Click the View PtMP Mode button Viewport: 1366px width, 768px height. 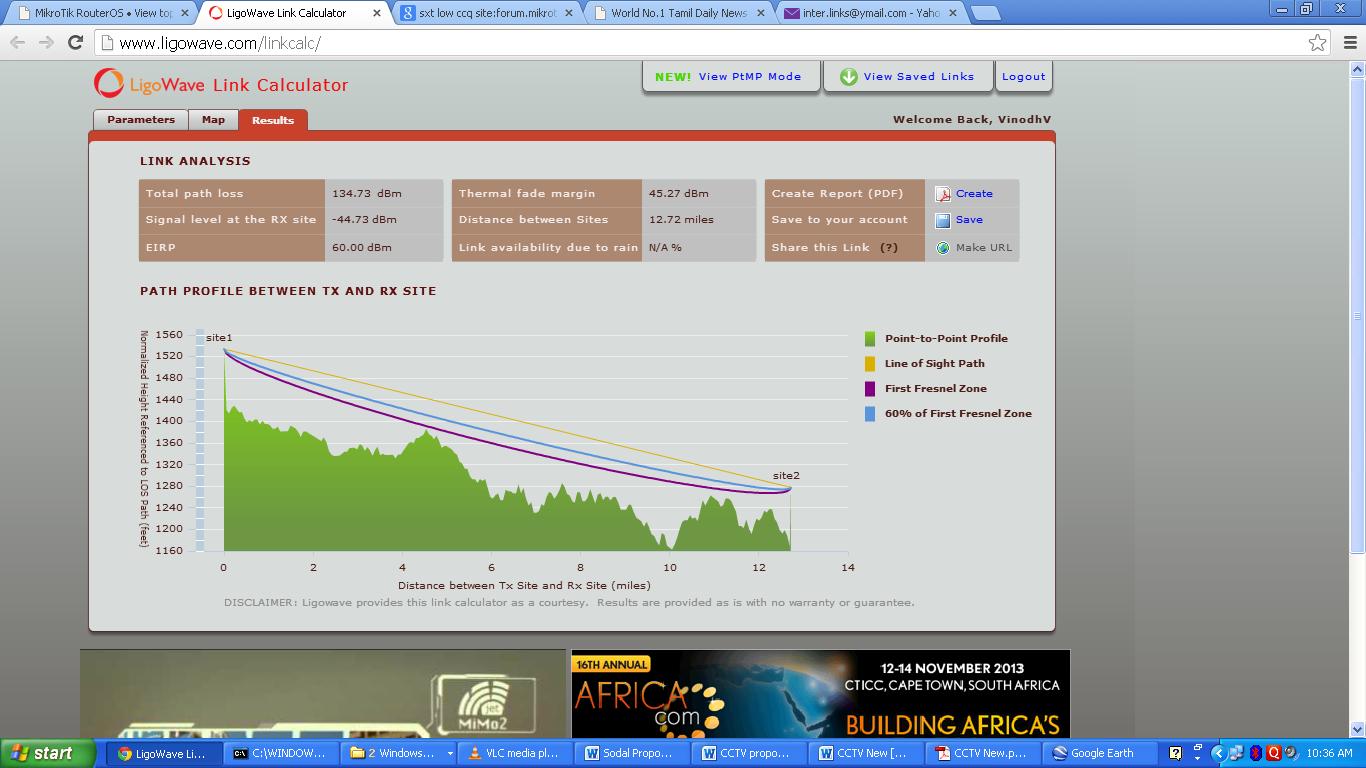(x=732, y=77)
